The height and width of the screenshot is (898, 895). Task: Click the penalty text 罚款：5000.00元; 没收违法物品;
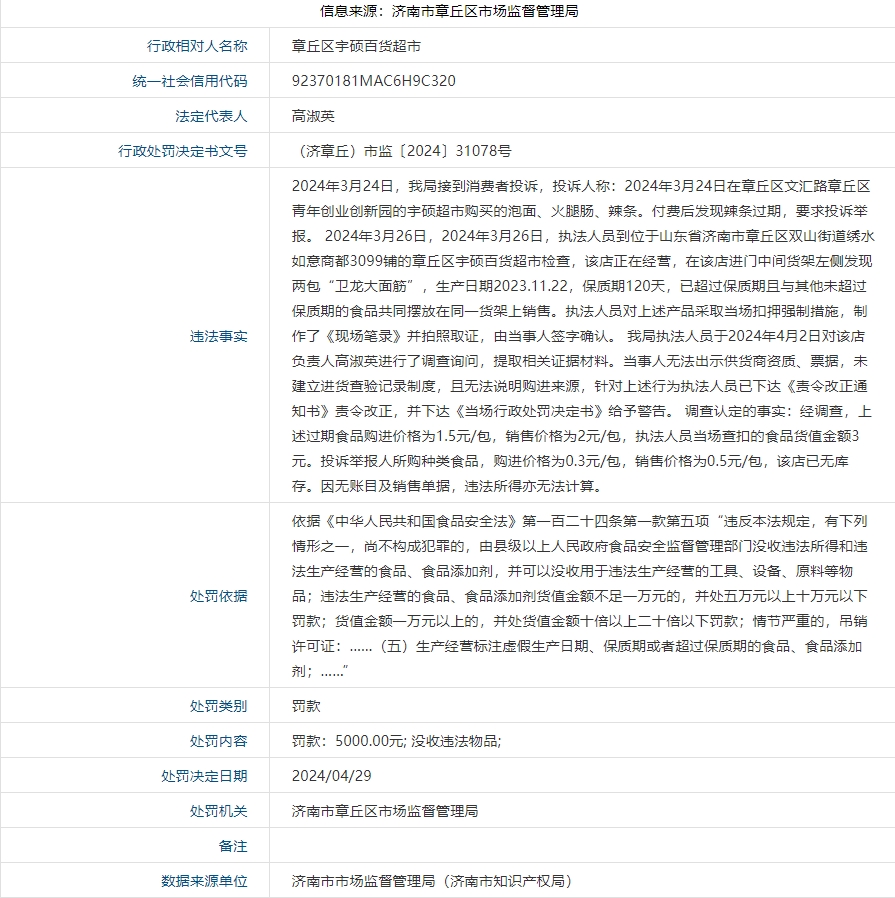396,741
